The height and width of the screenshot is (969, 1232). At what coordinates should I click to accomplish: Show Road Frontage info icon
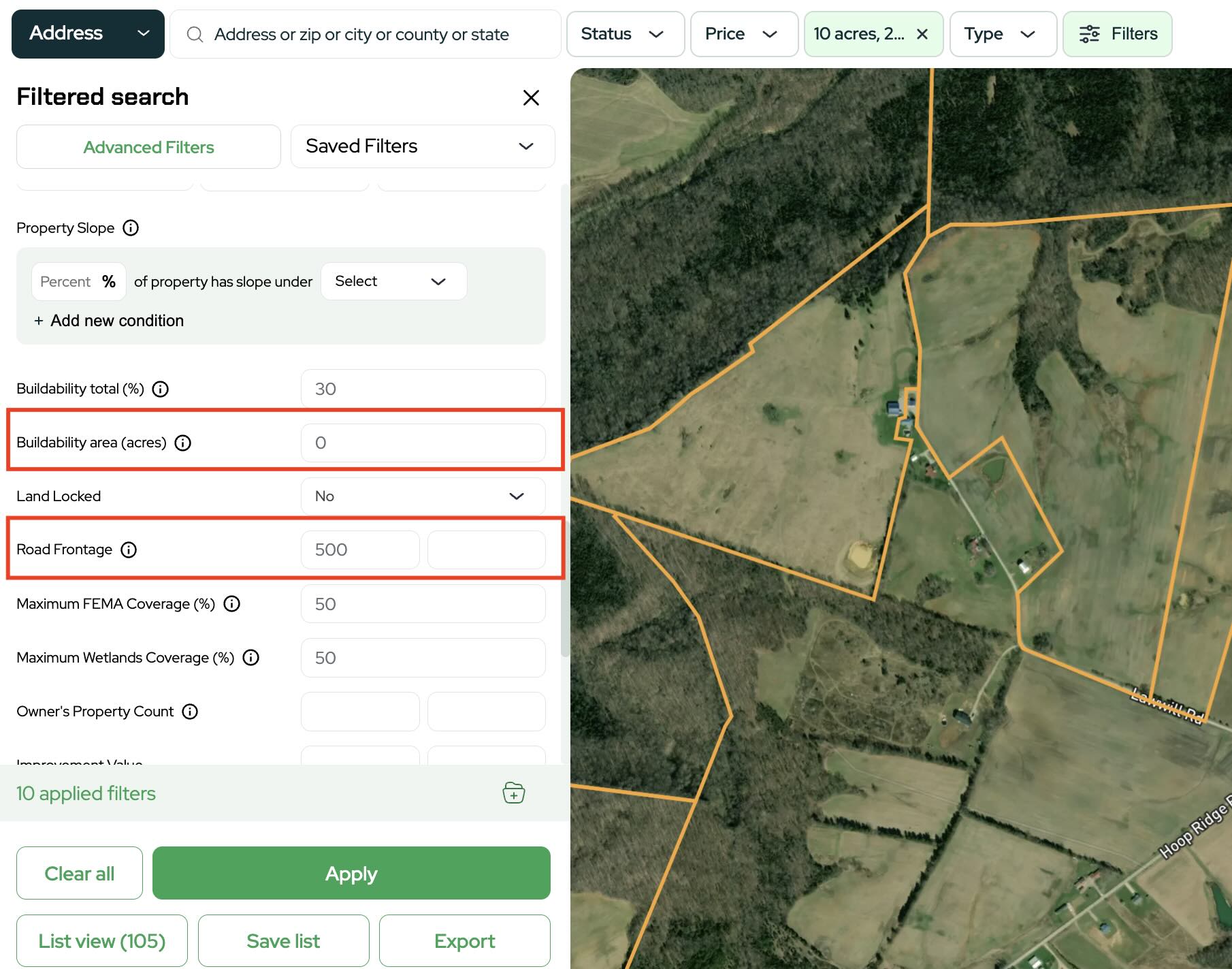click(129, 550)
